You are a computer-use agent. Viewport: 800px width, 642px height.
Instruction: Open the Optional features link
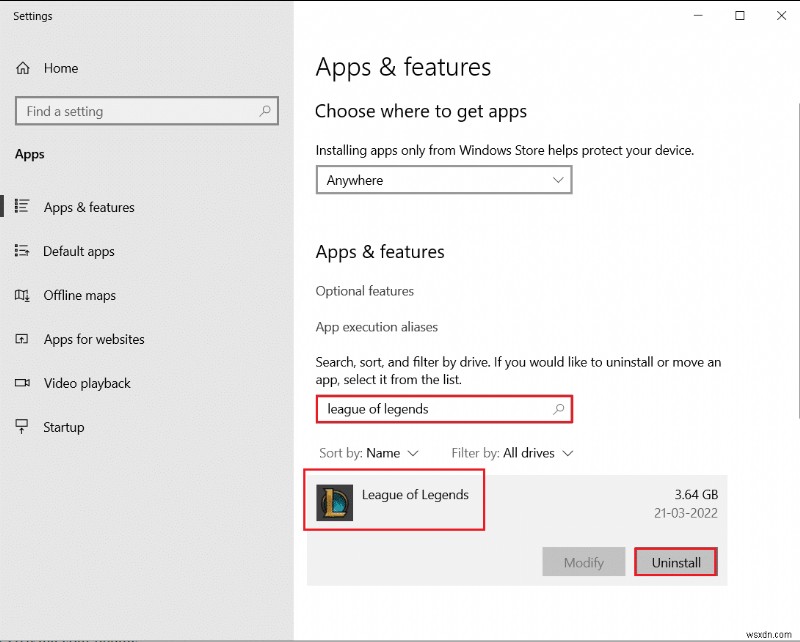(364, 291)
